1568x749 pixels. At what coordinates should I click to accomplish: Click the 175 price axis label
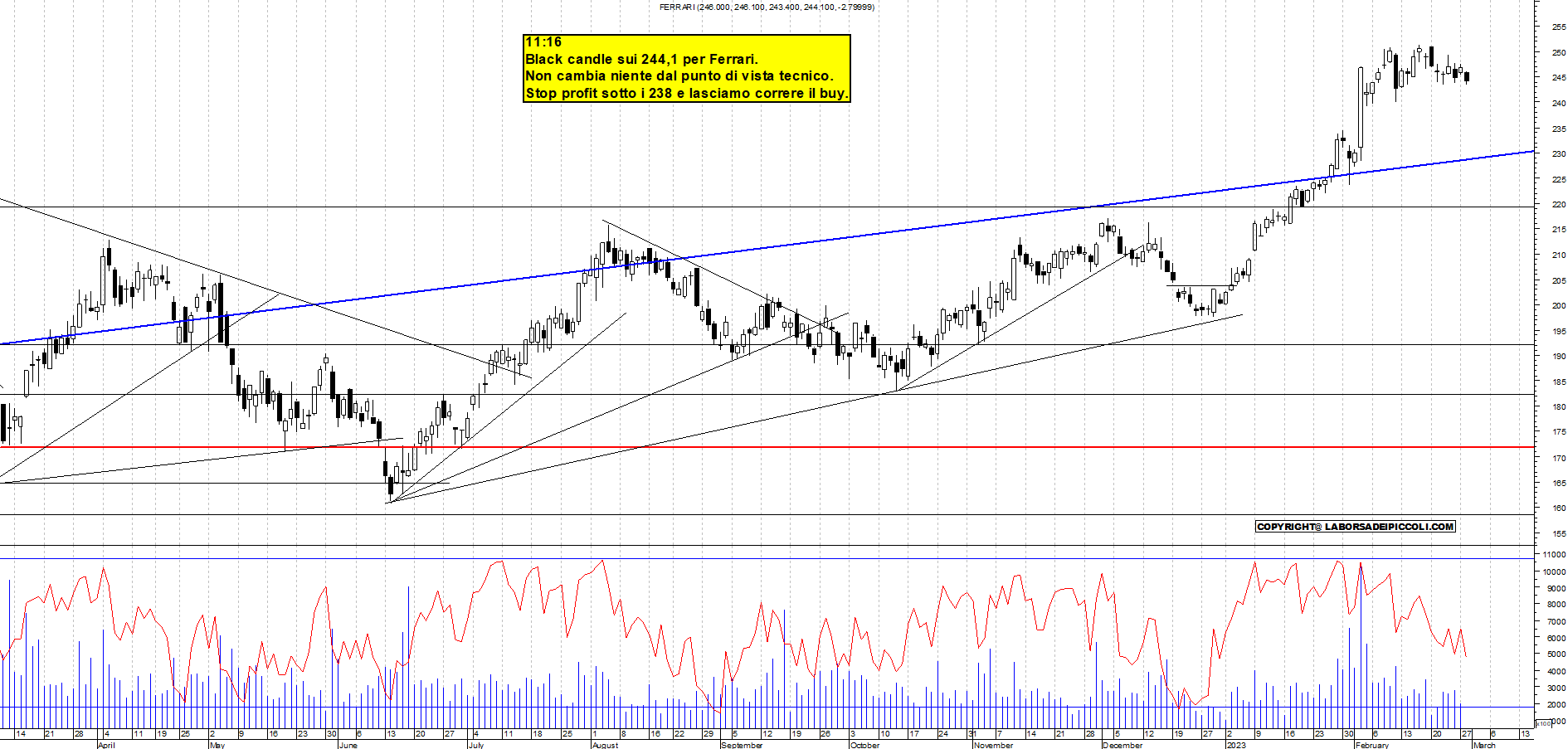click(1559, 432)
